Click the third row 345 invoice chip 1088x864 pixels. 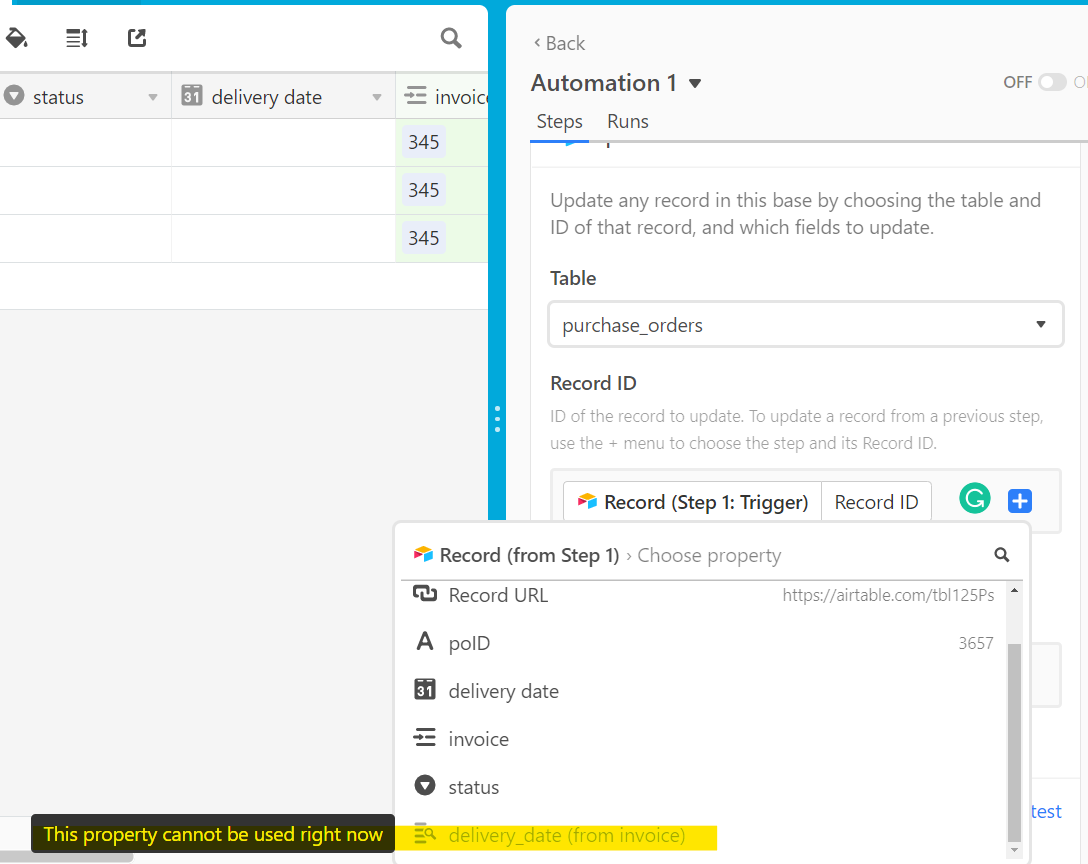point(423,237)
